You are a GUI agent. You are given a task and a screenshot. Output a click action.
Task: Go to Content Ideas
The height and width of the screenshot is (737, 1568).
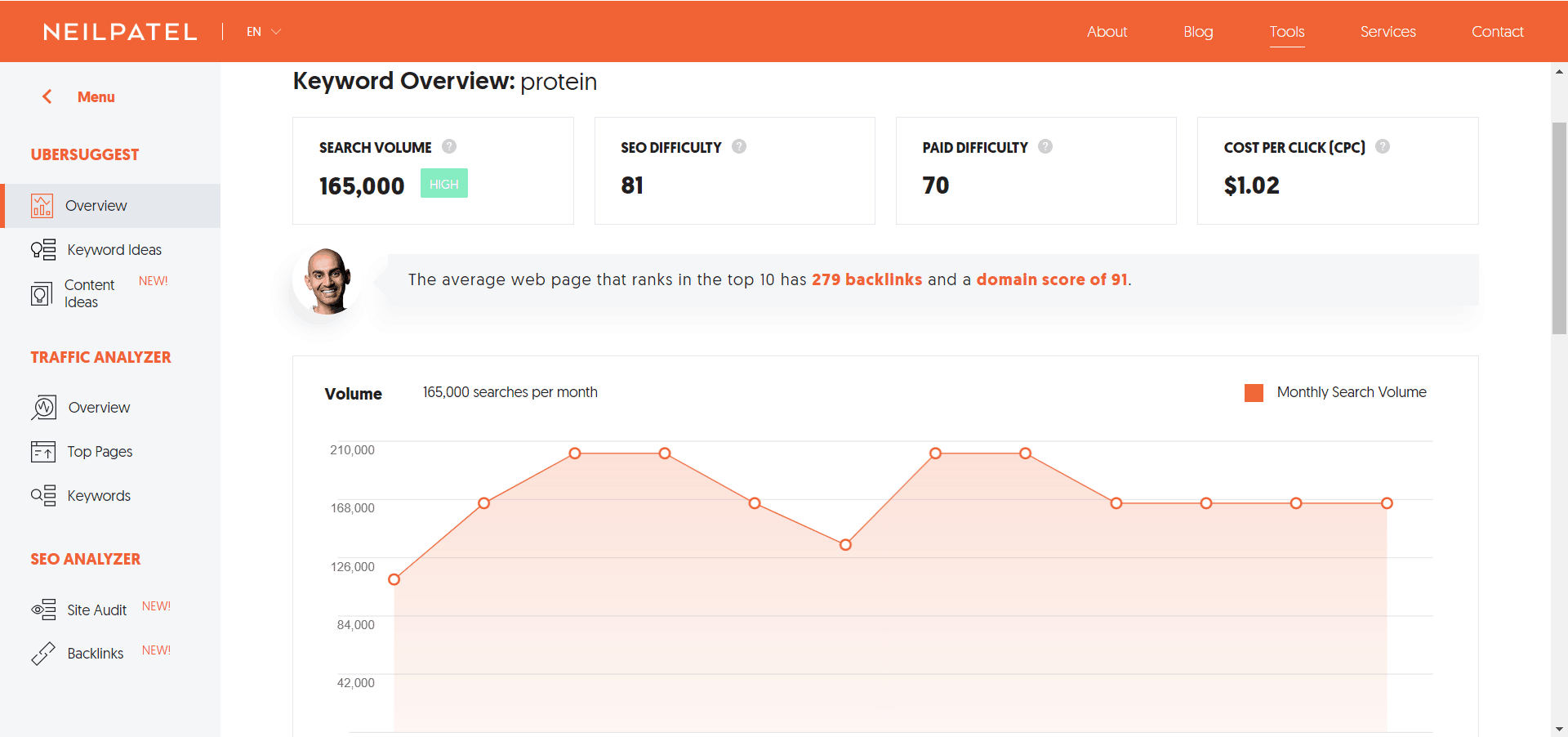pos(89,293)
